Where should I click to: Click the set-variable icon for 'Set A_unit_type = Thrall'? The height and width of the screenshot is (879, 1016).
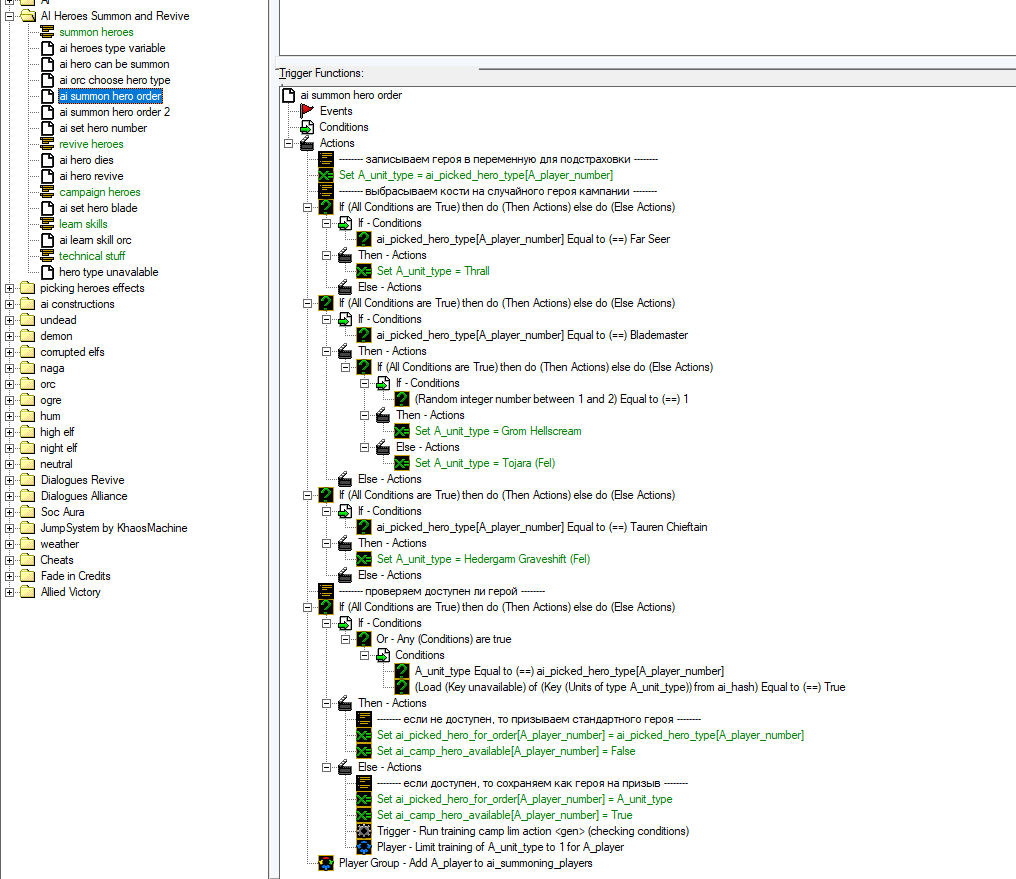coord(364,271)
